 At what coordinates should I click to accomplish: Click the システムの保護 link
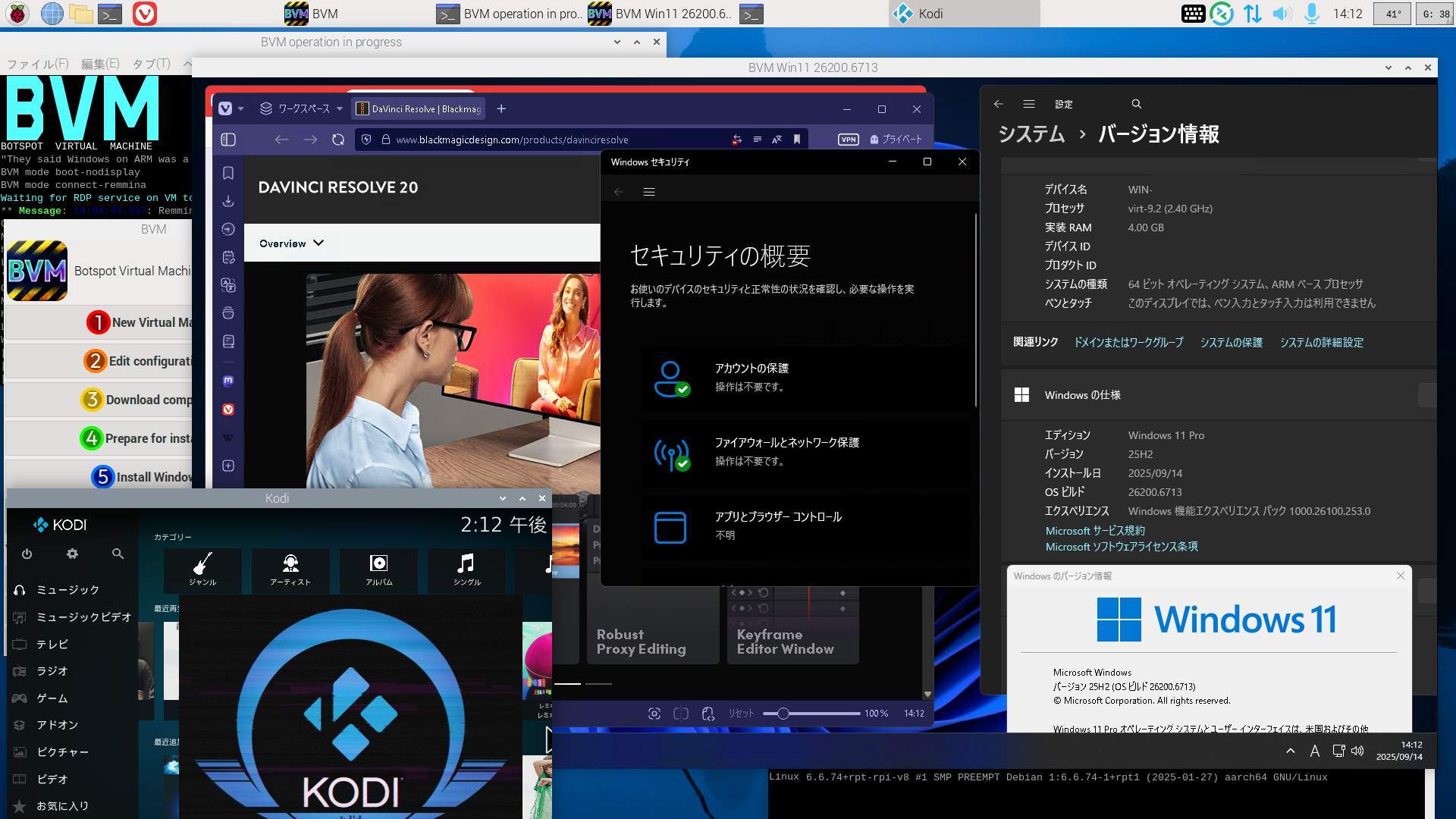click(x=1231, y=343)
